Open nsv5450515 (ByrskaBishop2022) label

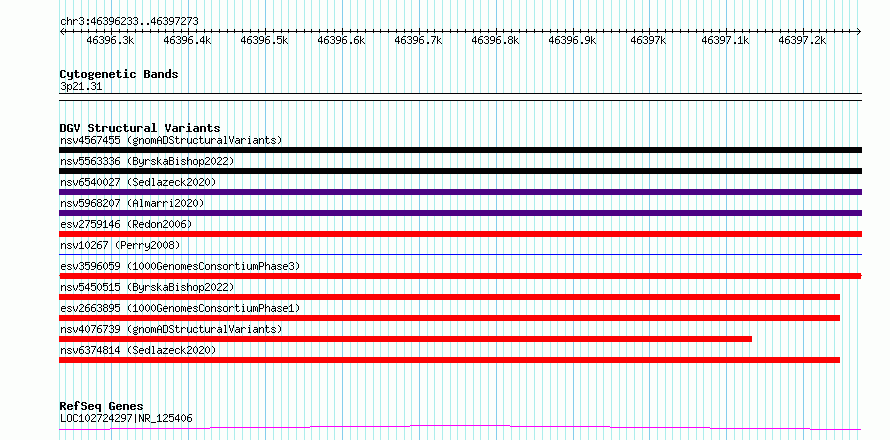tap(147, 287)
